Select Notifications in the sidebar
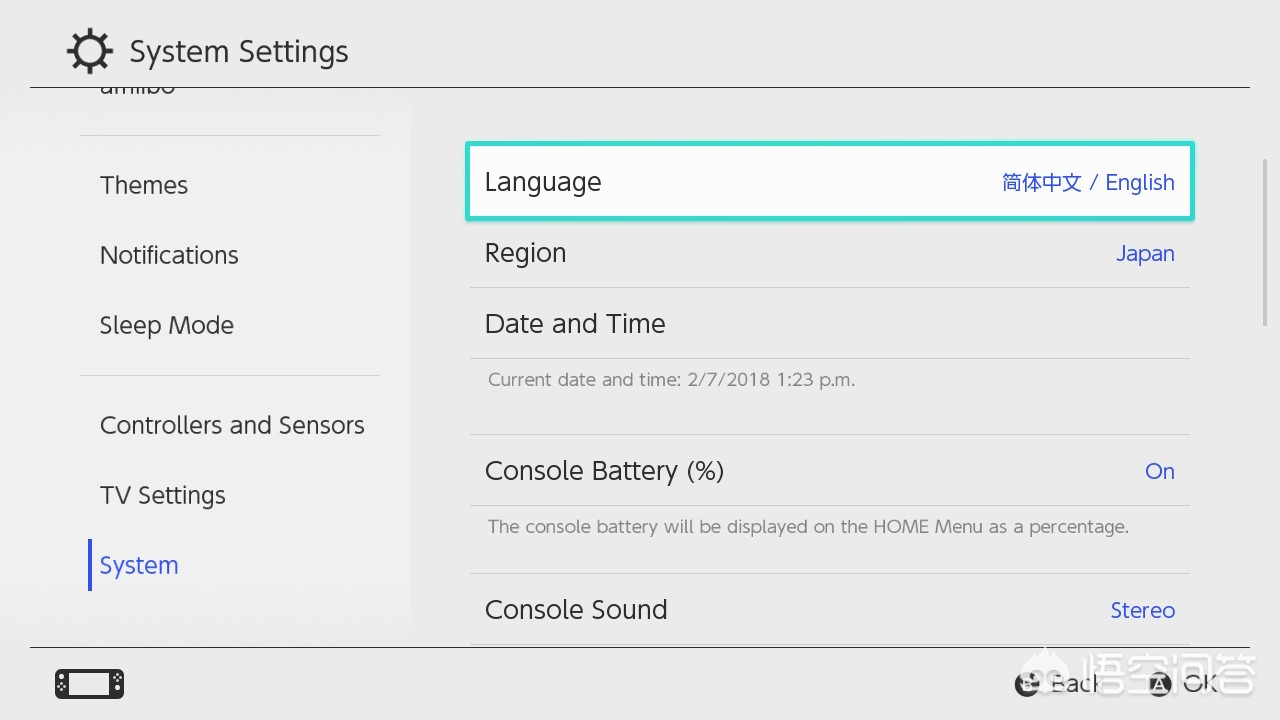1280x720 pixels. [169, 255]
